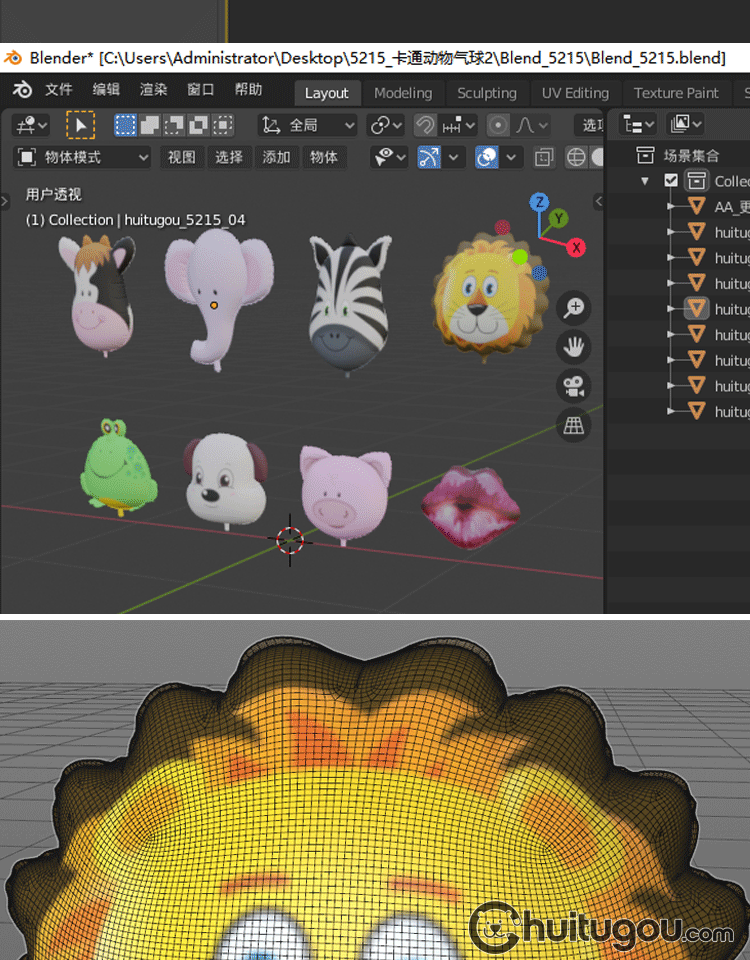750x960 pixels.
Task: Collapse the Collection tree in outliner
Action: pos(645,181)
